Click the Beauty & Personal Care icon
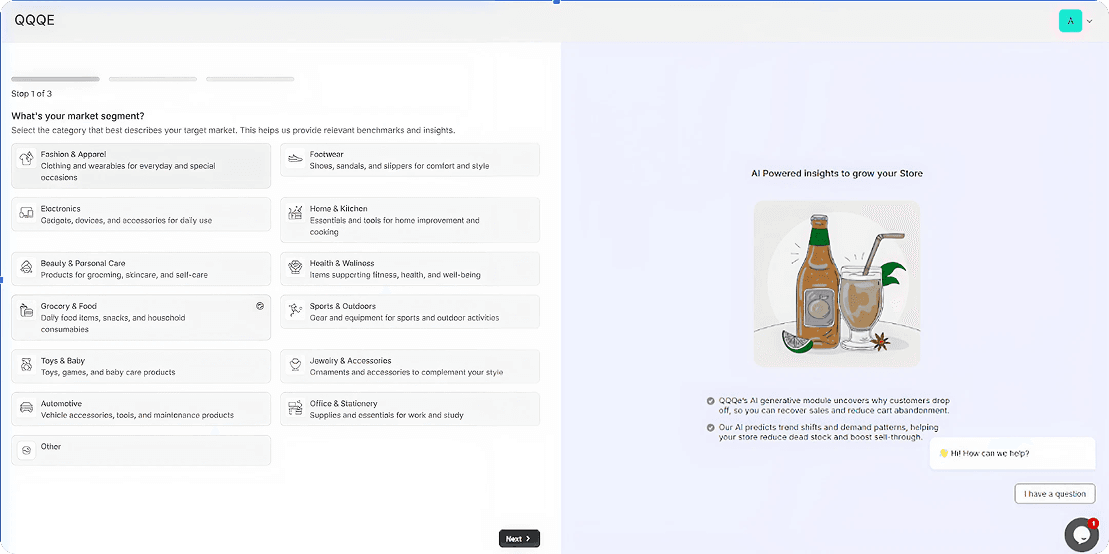Image resolution: width=1109 pixels, height=554 pixels. tap(27, 268)
